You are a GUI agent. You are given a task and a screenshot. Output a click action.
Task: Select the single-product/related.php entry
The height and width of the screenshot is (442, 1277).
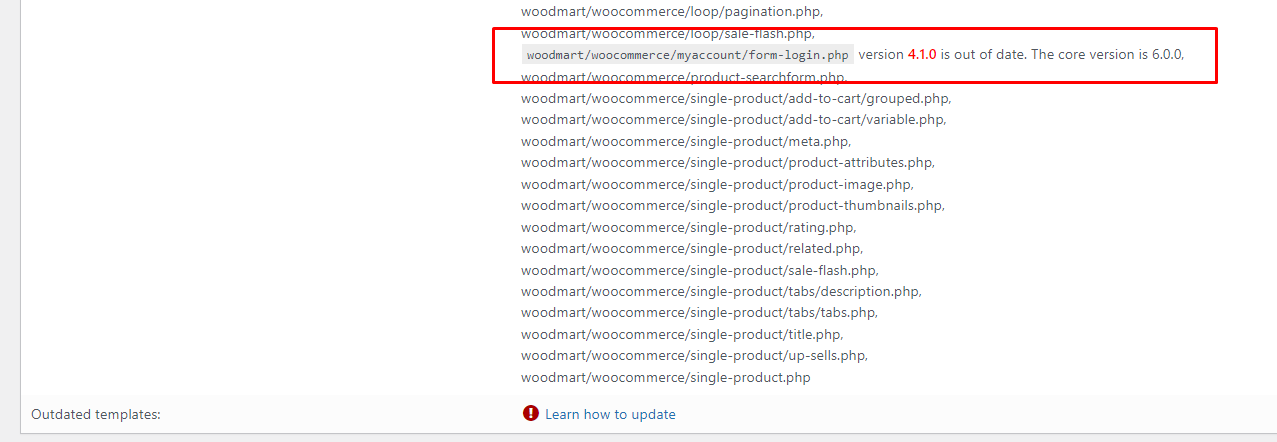coord(692,248)
